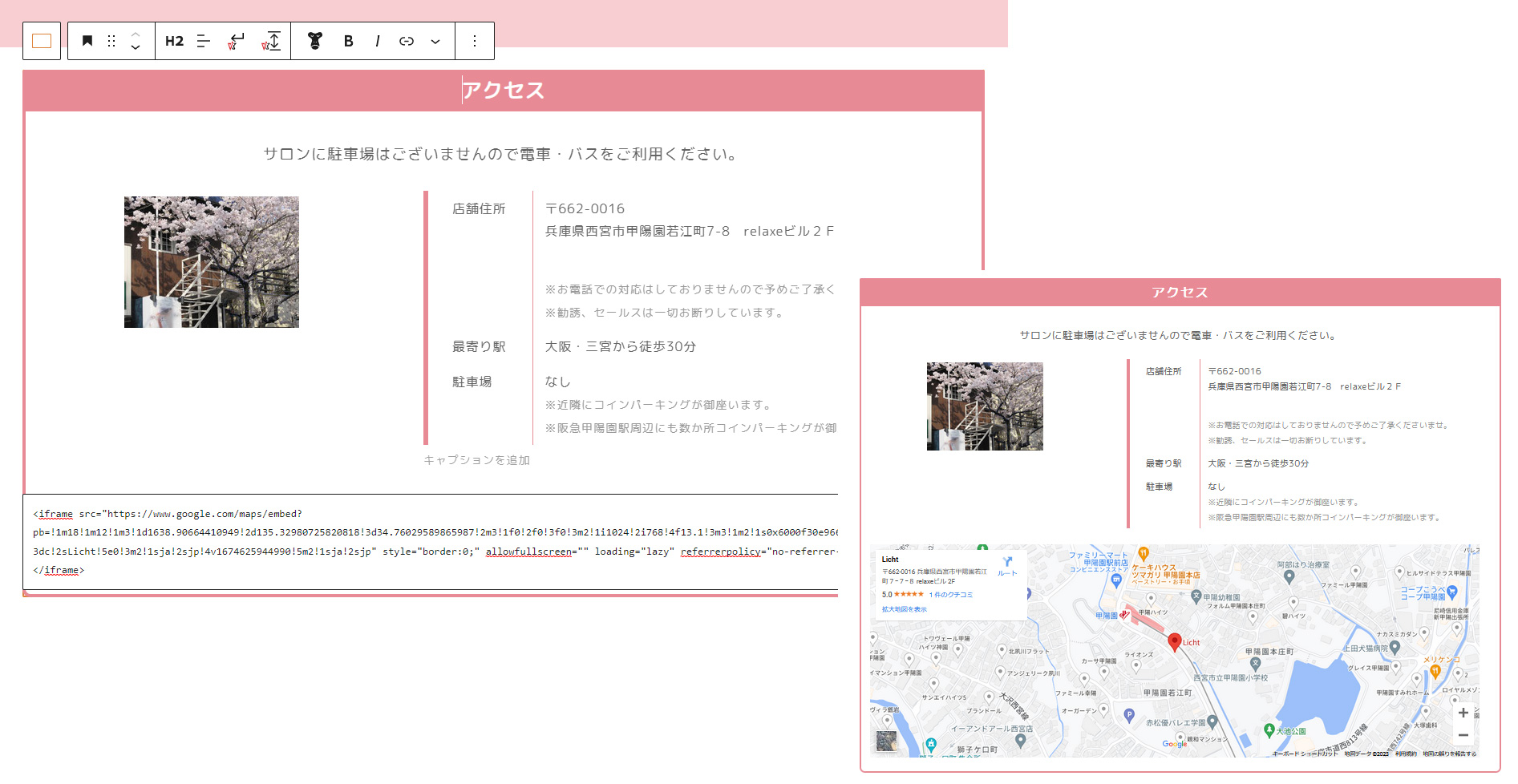The image size is (1518, 784).
Task: Move the block down with the arrow
Action: pos(136,48)
